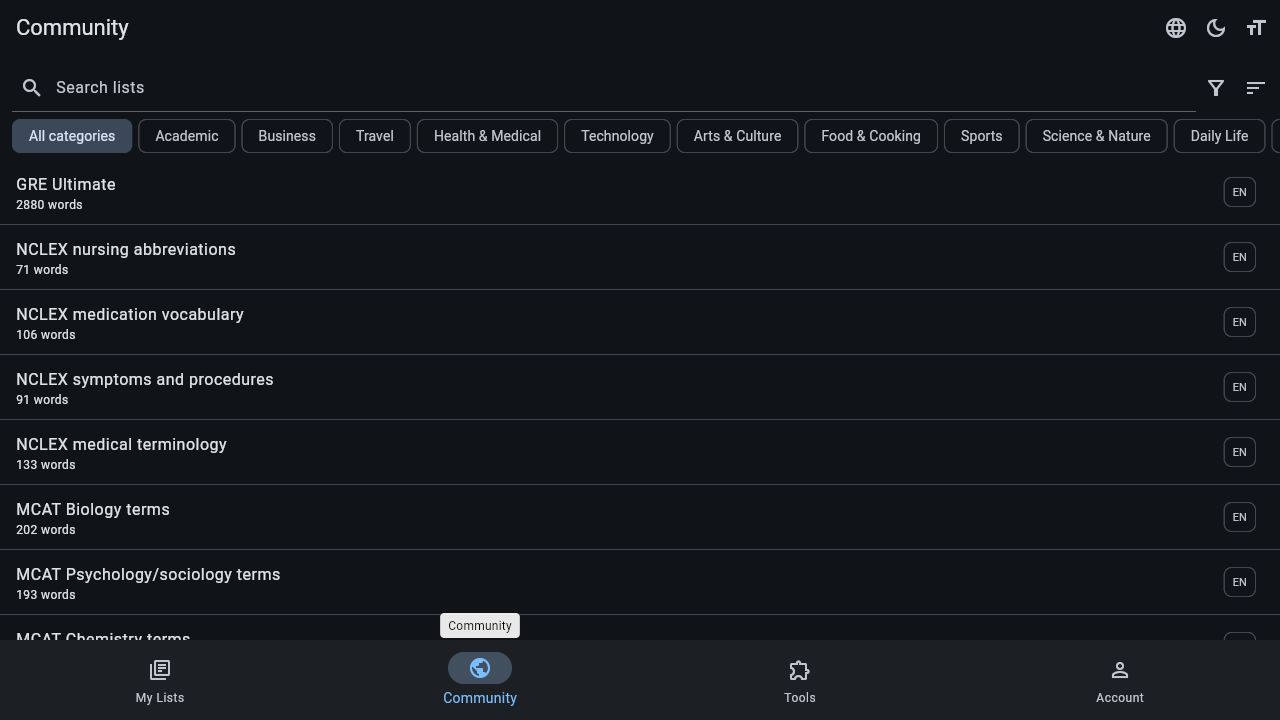This screenshot has width=1280, height=720.
Task: Click EN badge on NCLEX medication vocabulary
Action: click(x=1239, y=322)
